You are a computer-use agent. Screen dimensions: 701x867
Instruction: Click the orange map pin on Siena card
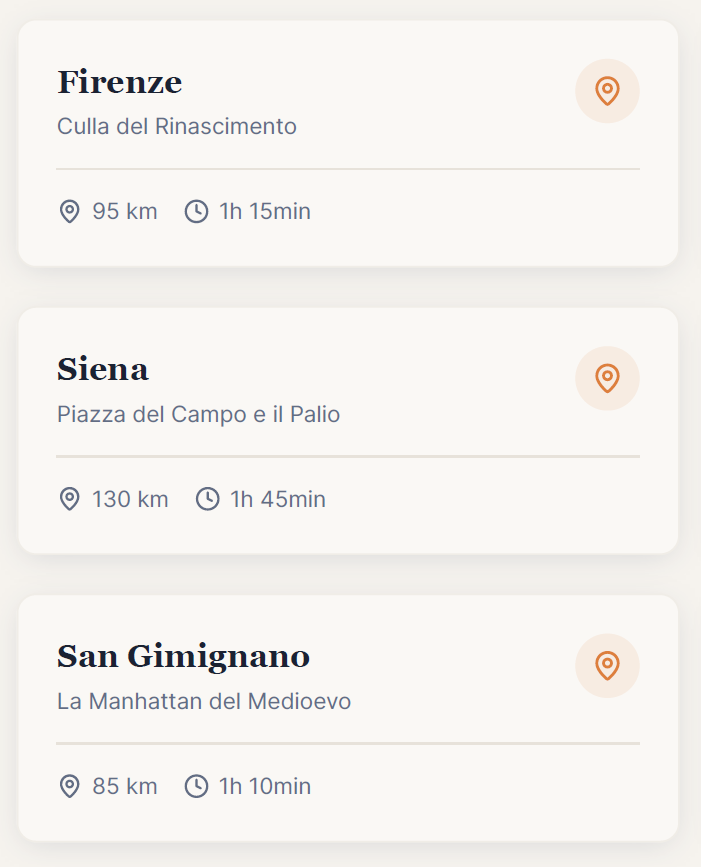click(607, 378)
